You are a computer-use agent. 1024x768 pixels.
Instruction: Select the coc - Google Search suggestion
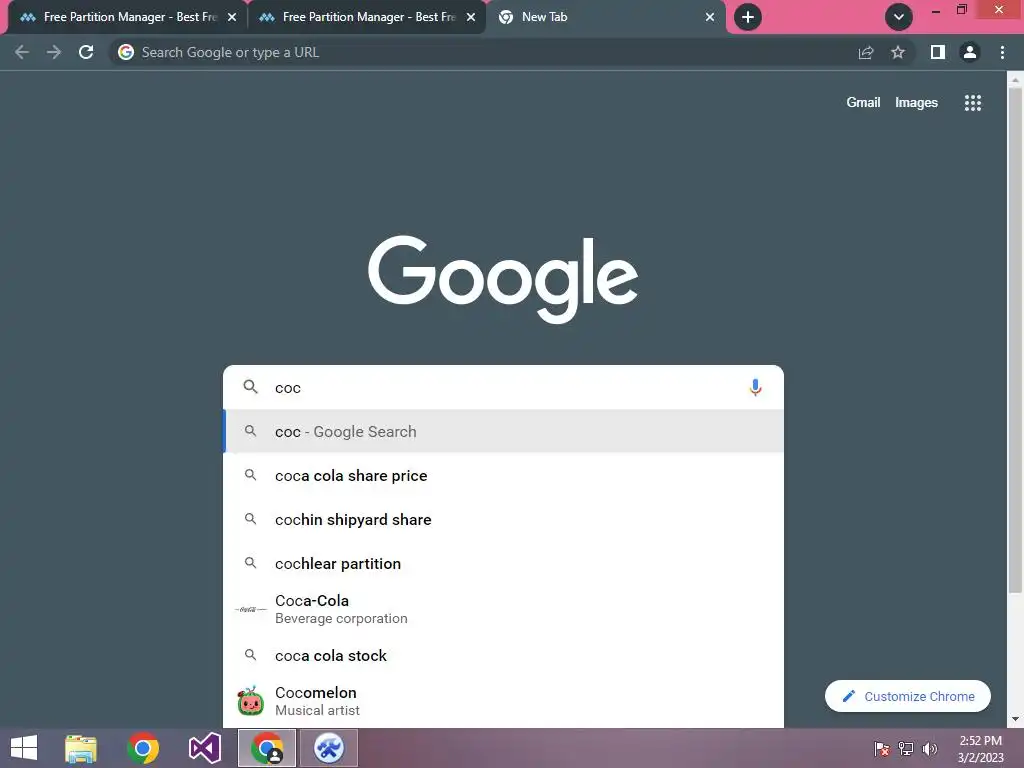click(503, 432)
